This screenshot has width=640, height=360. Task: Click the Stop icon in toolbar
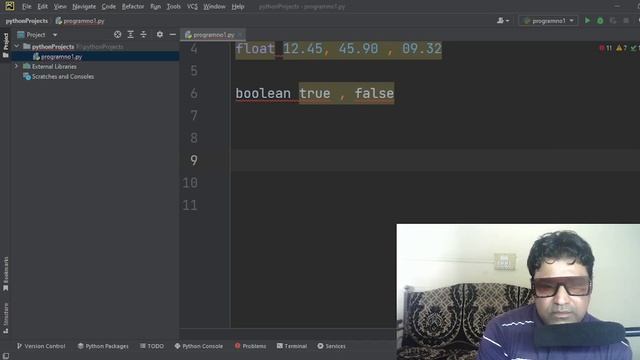click(626, 20)
